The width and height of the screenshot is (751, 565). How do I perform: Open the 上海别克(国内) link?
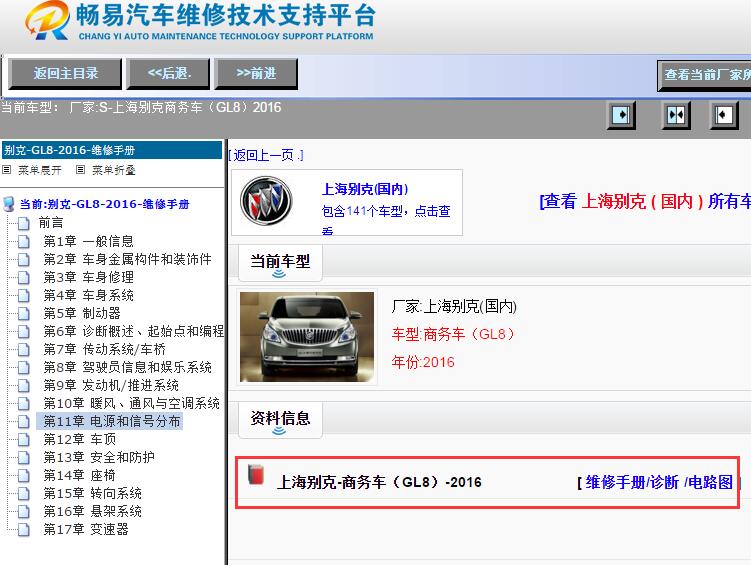(365, 189)
